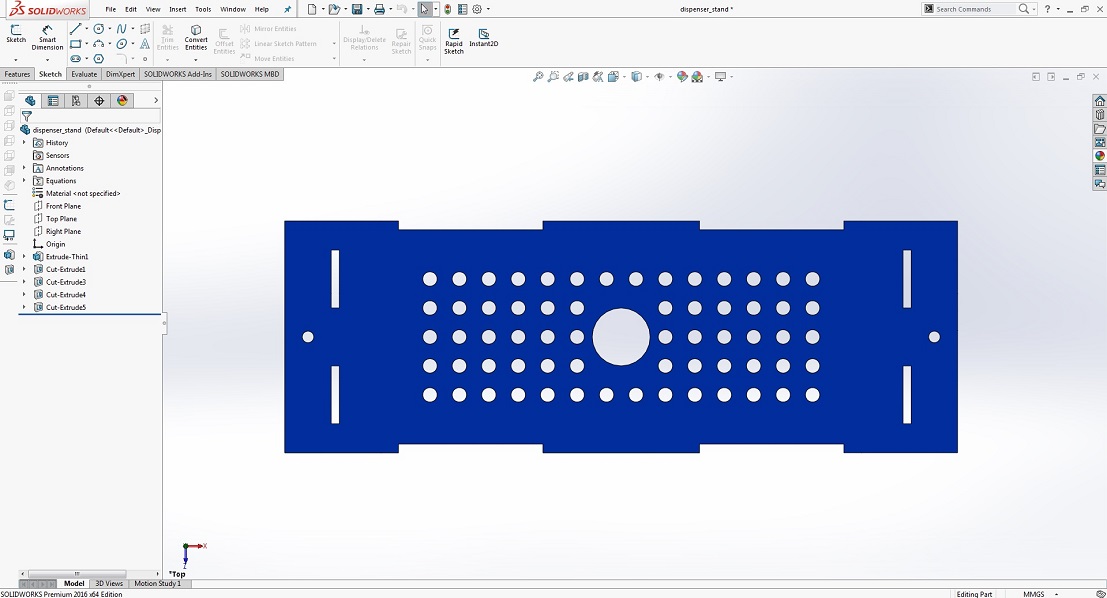1107x598 pixels.
Task: Open the Sketch button dropdown arrow
Action: 16,59
